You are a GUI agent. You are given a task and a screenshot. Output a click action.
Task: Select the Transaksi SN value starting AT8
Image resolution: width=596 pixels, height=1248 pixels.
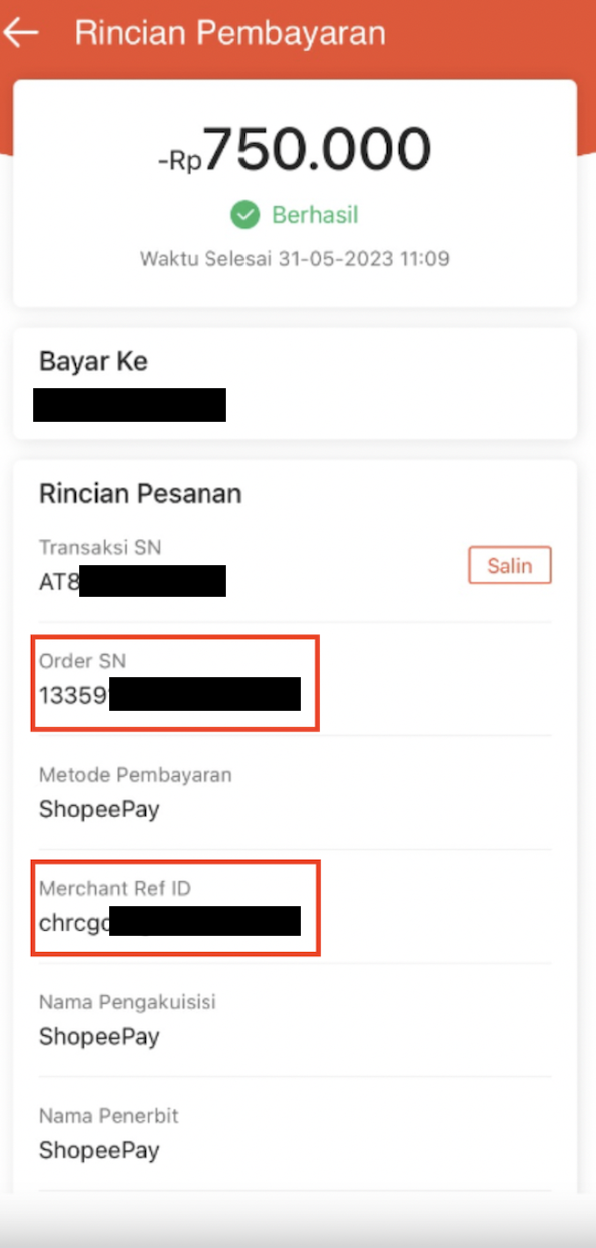pos(132,581)
